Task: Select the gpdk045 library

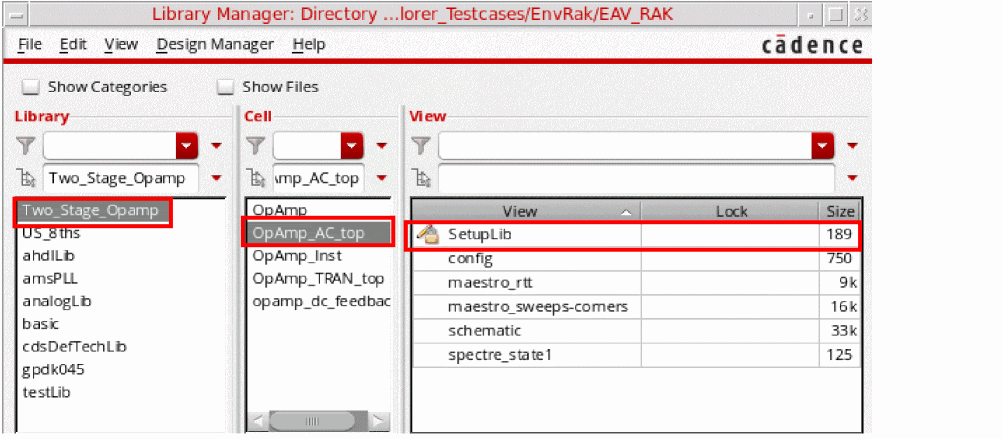Action: 53,369
